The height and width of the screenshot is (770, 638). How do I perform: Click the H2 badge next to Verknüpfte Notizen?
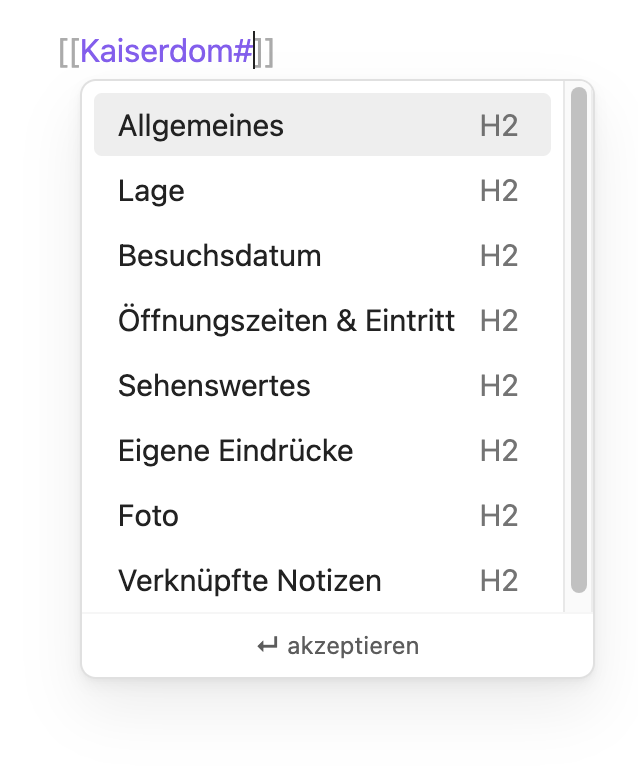click(499, 580)
